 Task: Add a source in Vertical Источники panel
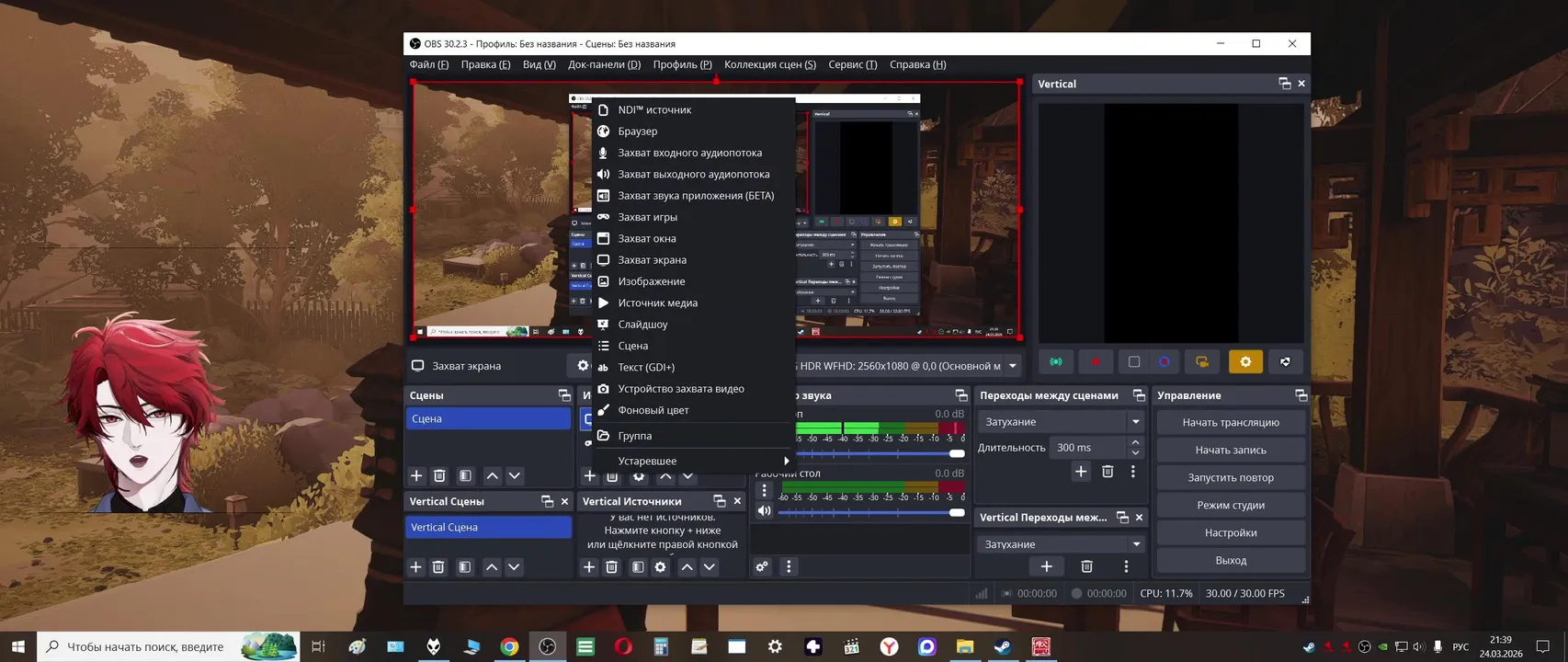tap(589, 566)
